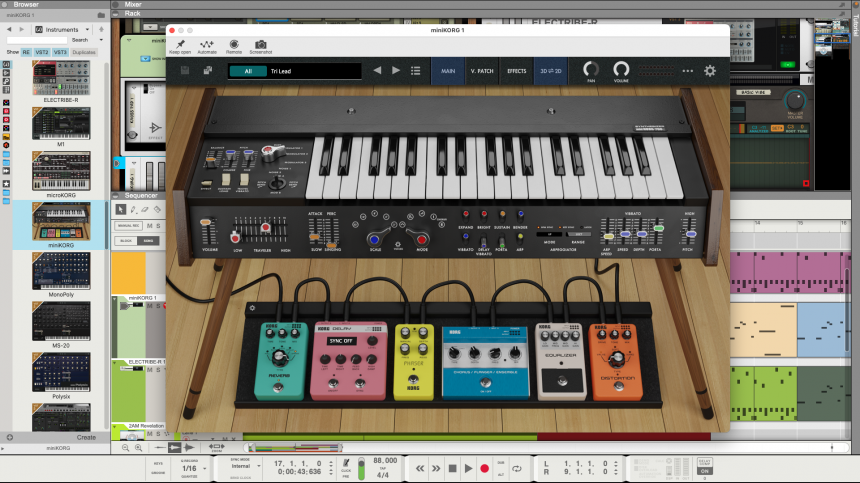Image resolution: width=860 pixels, height=483 pixels.
Task: Click the Manual Rec button
Action: pyautogui.click(x=128, y=226)
